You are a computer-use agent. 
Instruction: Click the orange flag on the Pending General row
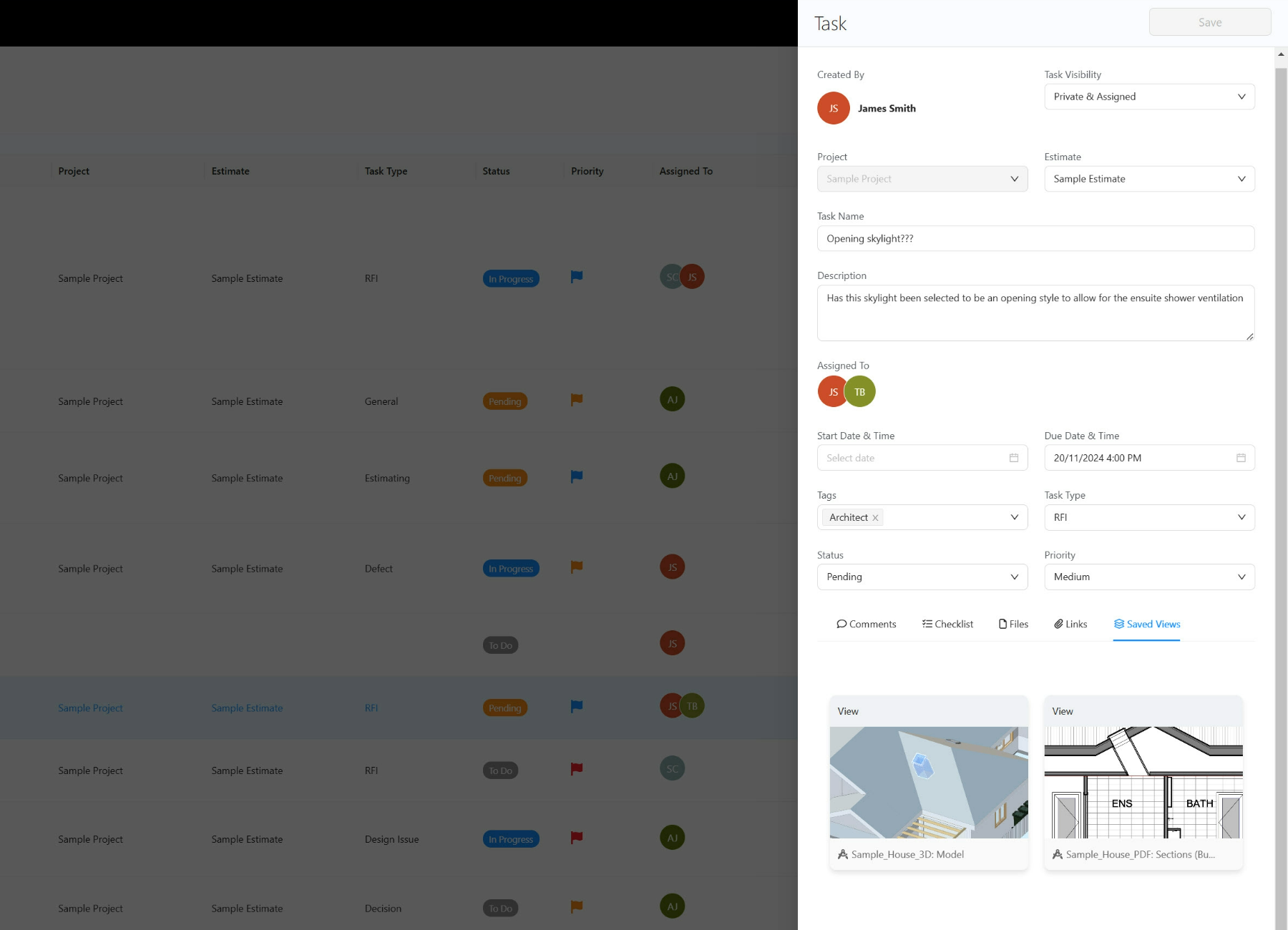point(576,400)
